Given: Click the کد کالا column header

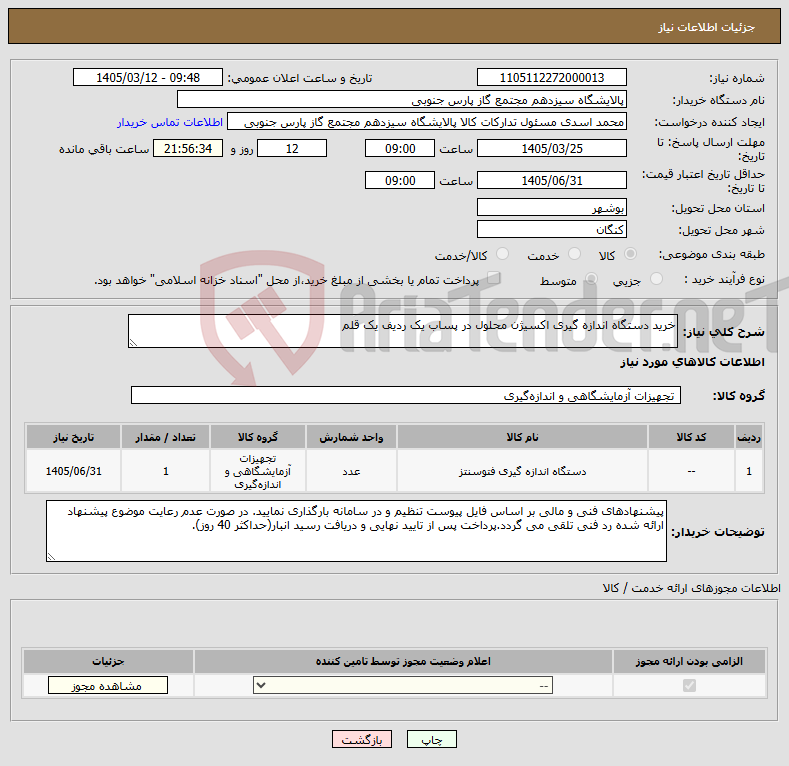Looking at the screenshot, I should click(691, 437).
